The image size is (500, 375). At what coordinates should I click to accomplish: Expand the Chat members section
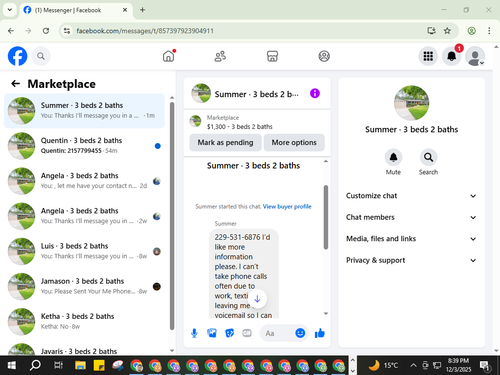click(411, 217)
